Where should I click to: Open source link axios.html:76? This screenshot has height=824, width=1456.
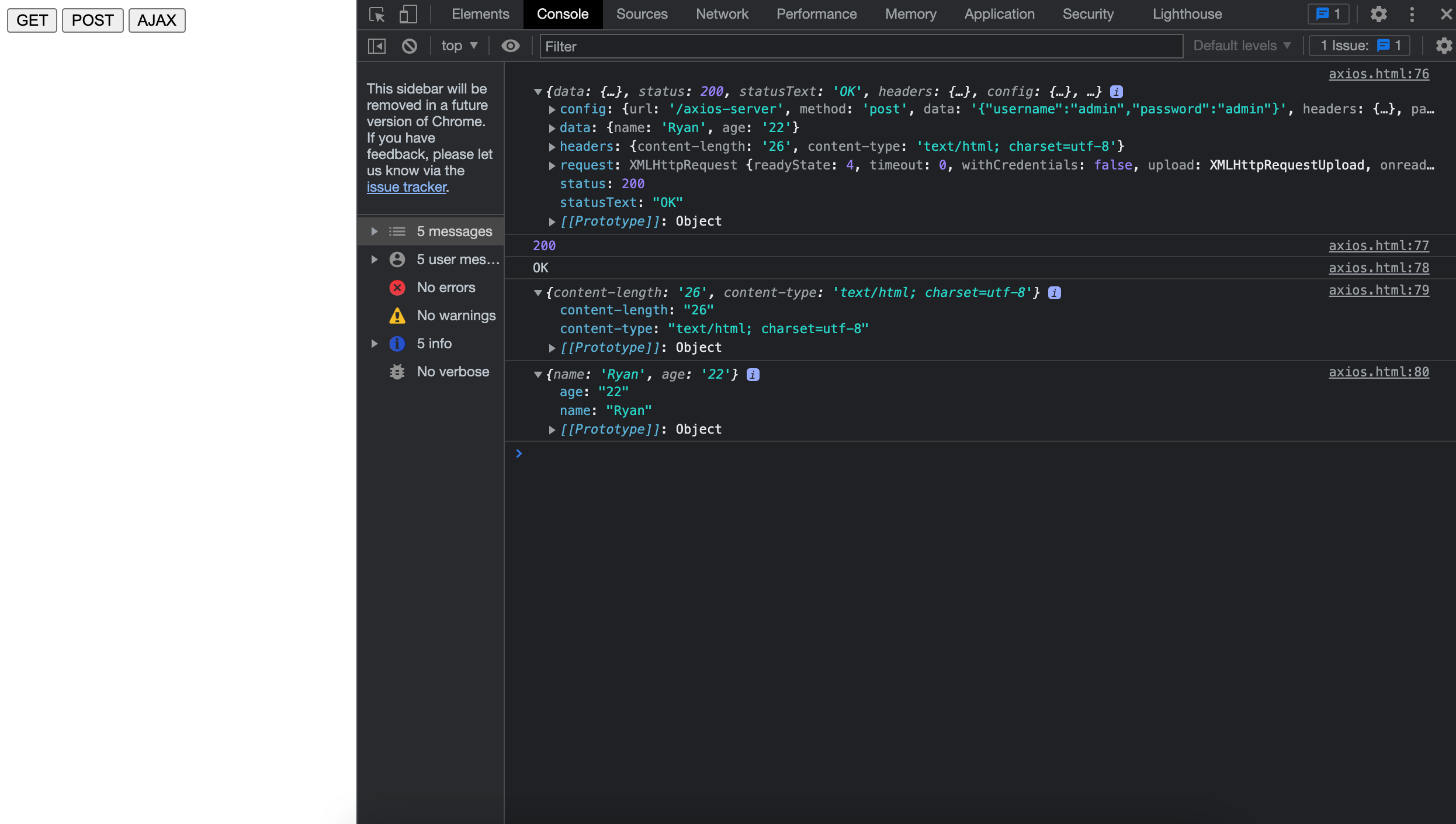[1379, 74]
